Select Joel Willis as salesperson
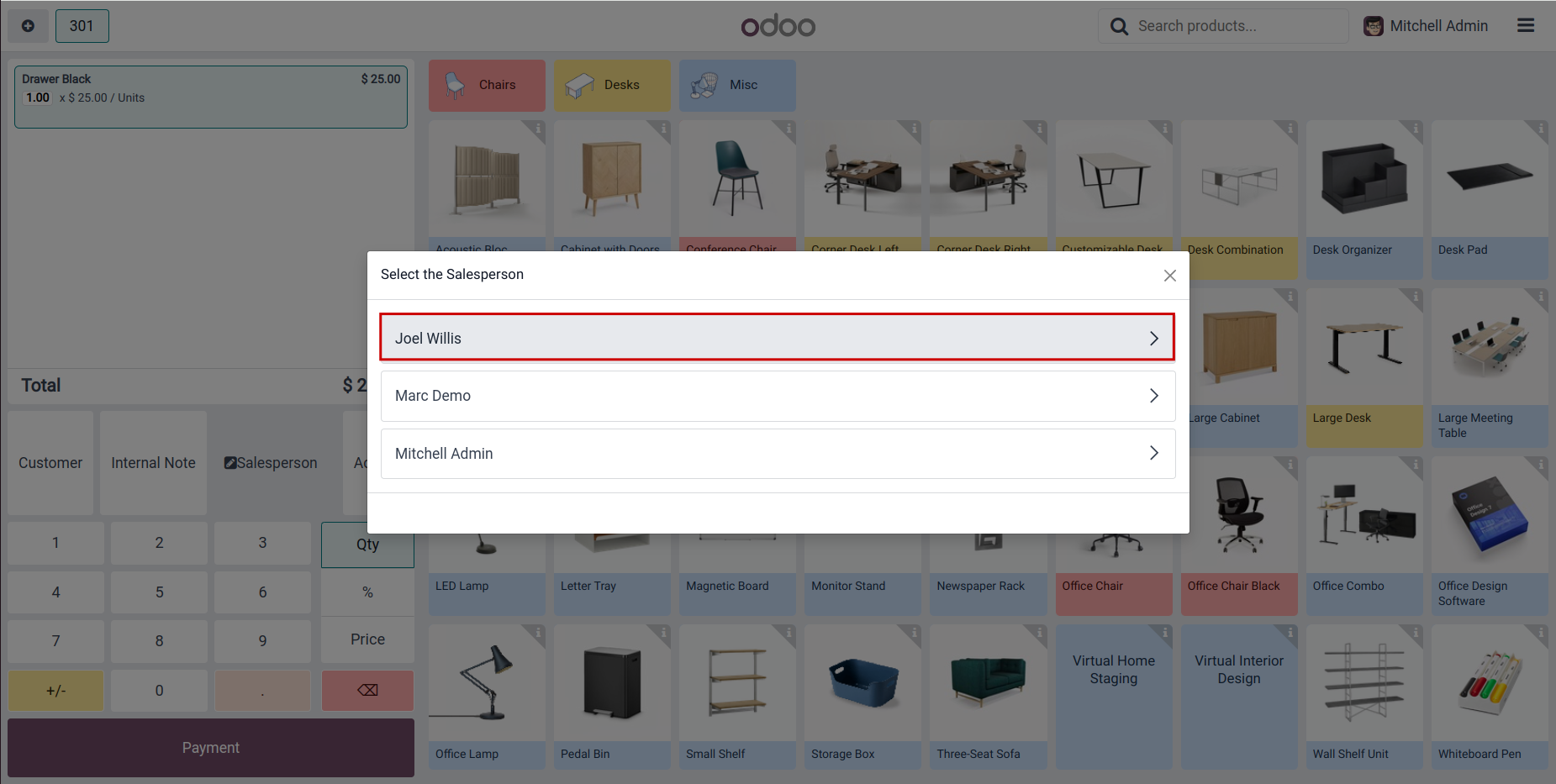The height and width of the screenshot is (784, 1556). [x=777, y=338]
